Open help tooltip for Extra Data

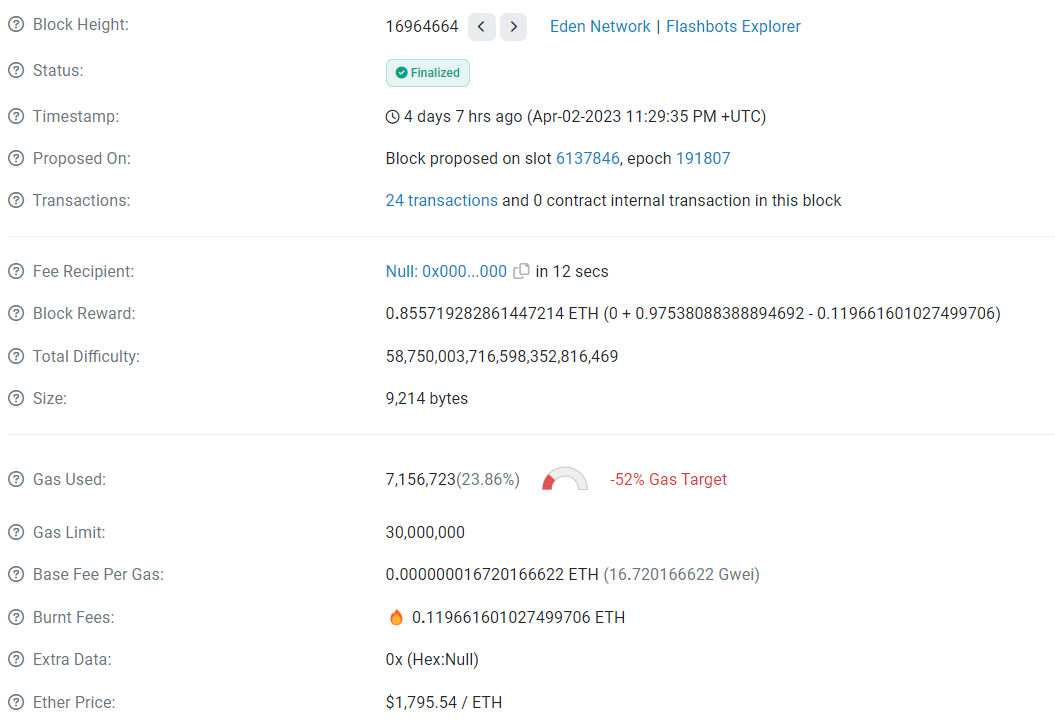14,659
